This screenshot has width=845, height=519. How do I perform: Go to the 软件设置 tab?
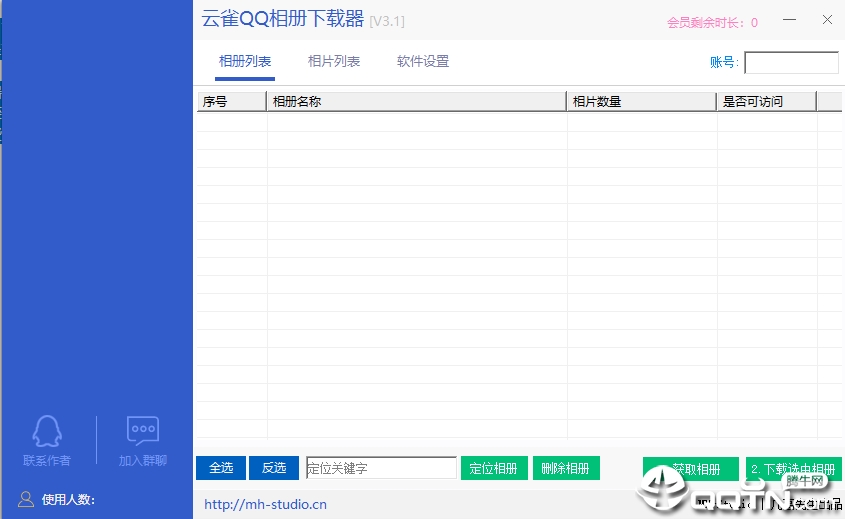coord(423,61)
